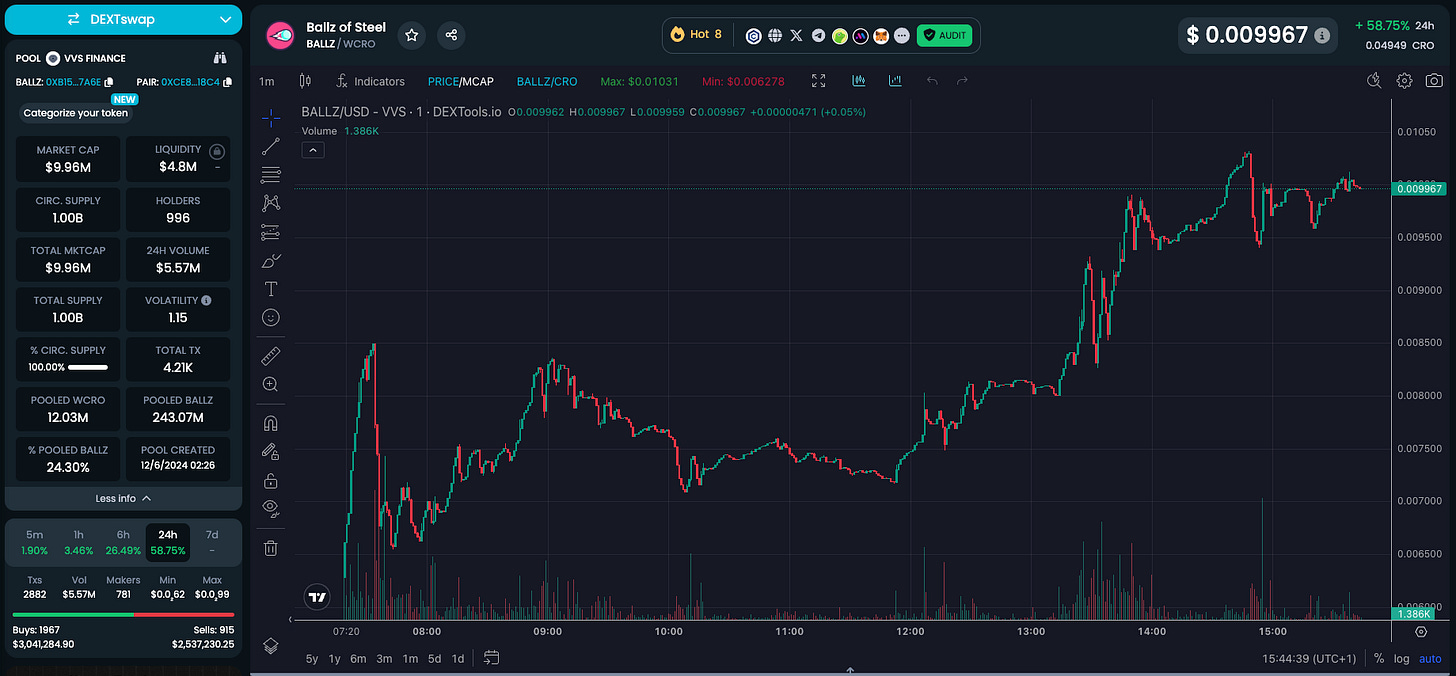Viewport: 1456px width, 676px height.
Task: Select the crosshair cursor tool
Action: pos(271,118)
